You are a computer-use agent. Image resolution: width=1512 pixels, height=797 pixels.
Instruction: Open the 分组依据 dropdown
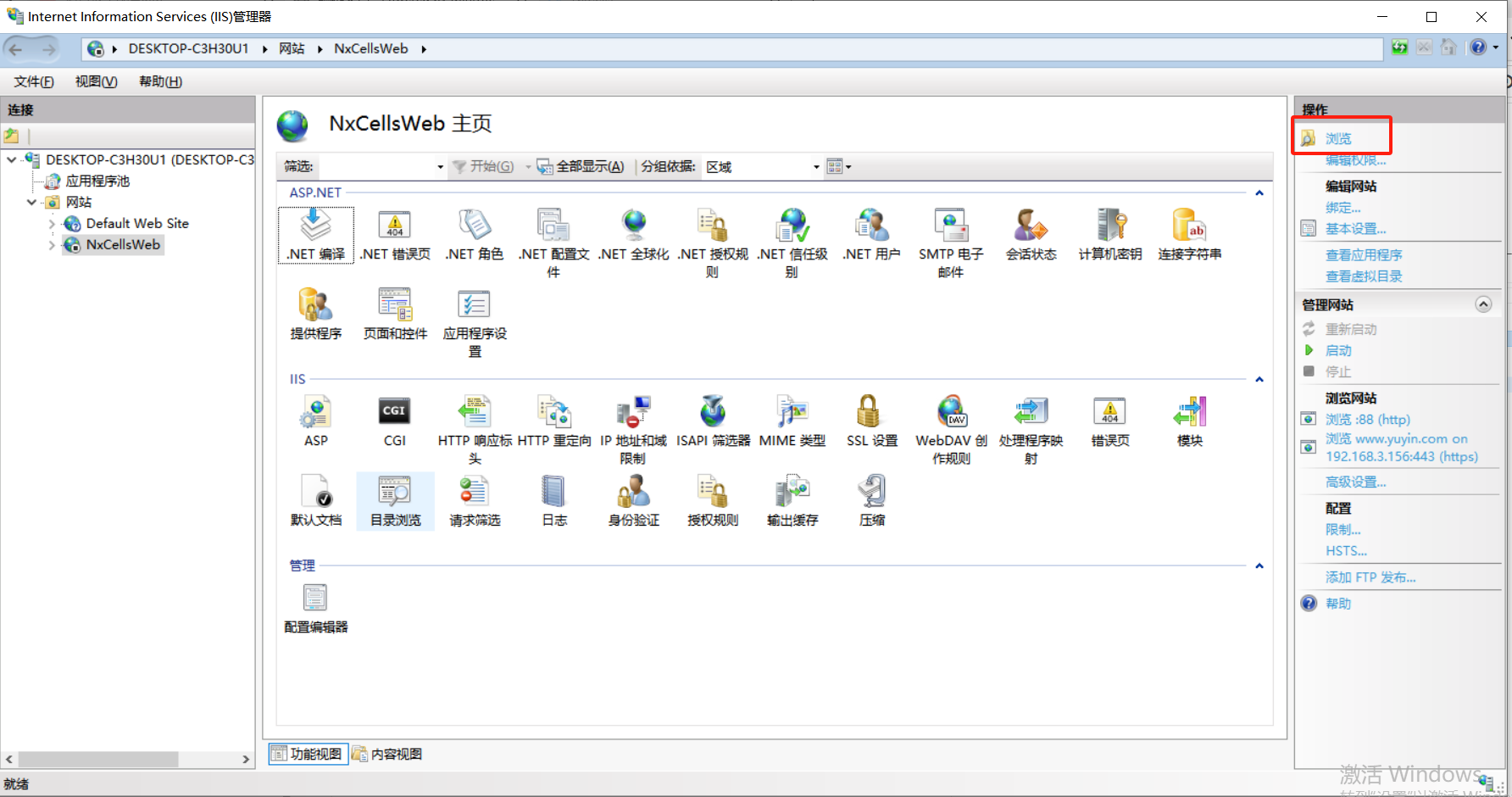click(x=815, y=167)
